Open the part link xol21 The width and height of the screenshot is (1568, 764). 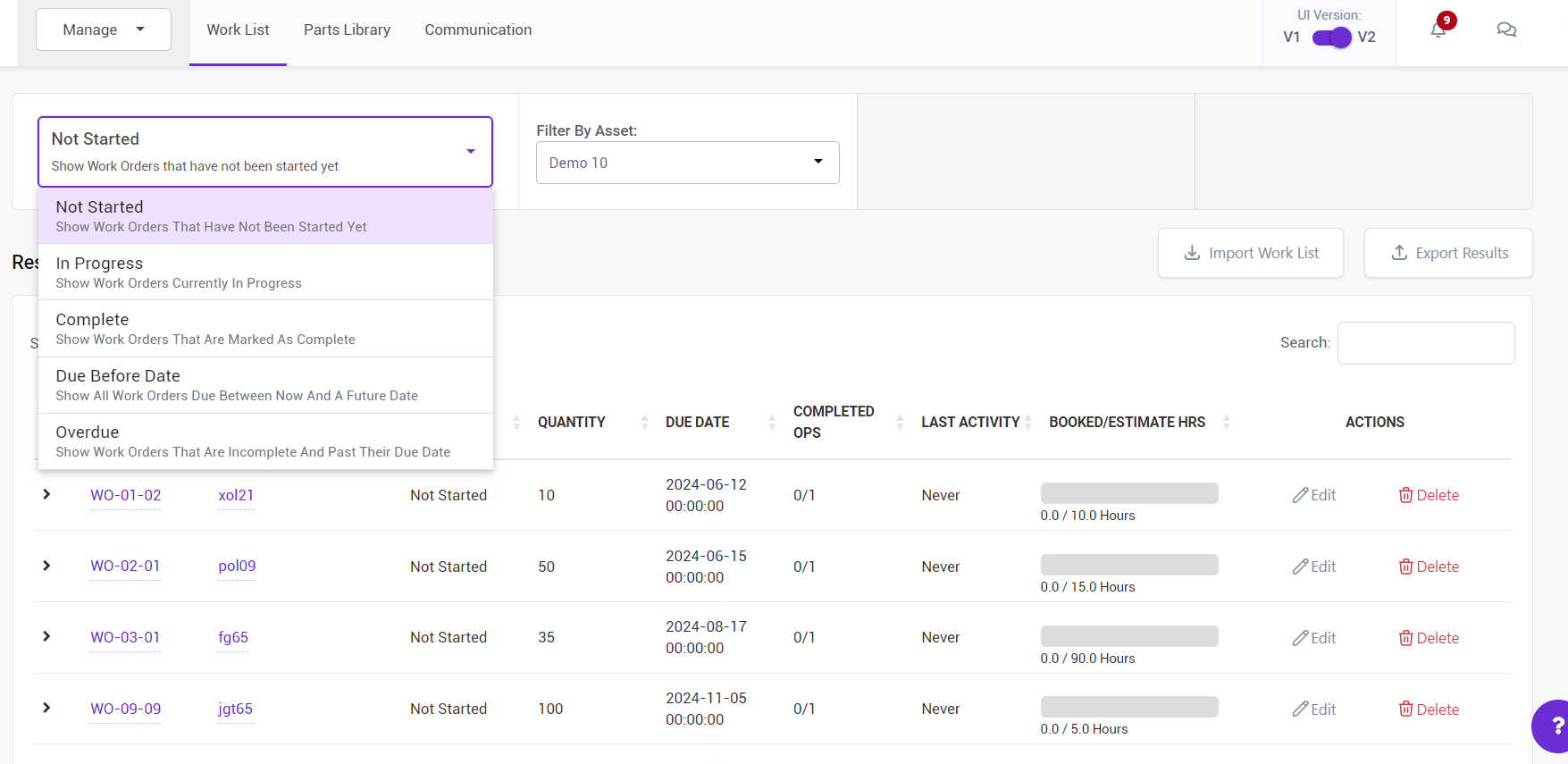236,495
